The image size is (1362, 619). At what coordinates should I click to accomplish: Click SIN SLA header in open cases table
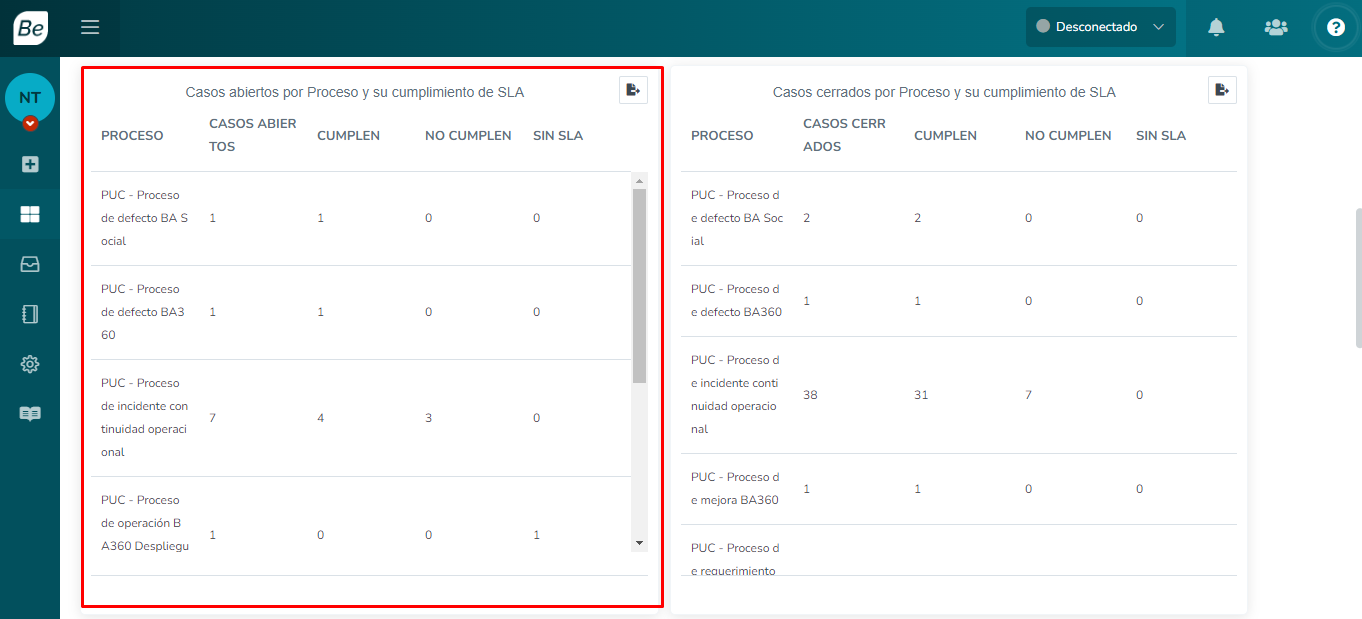(558, 135)
